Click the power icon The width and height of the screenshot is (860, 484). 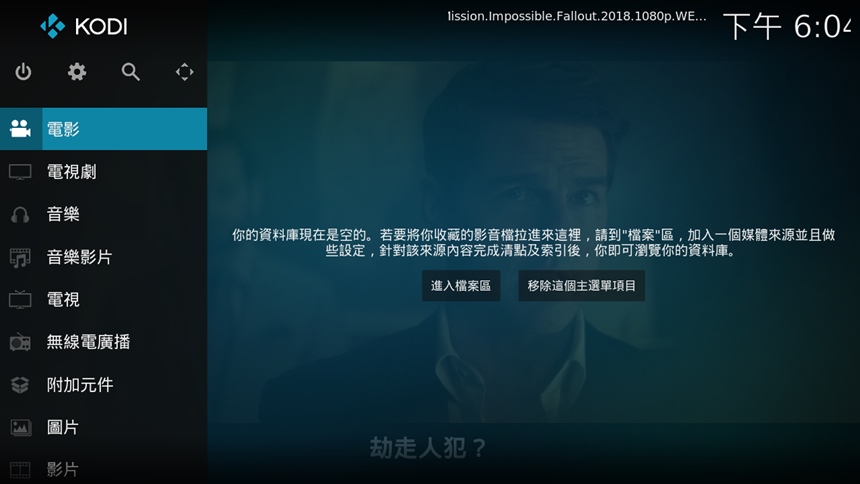pyautogui.click(x=23, y=72)
